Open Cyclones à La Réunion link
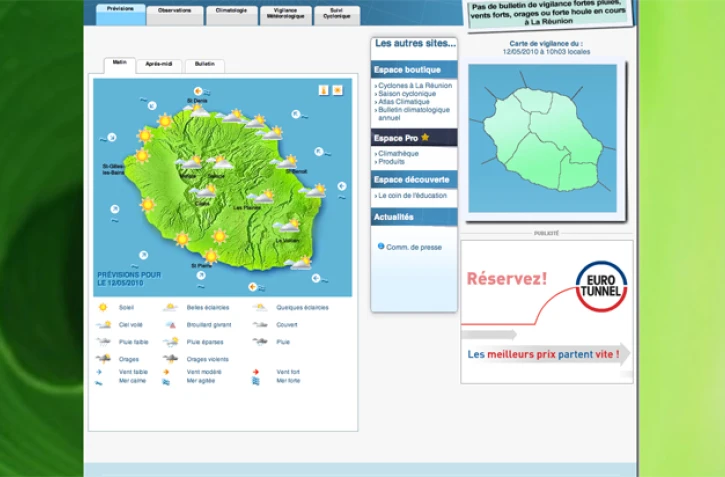This screenshot has height=477, width=725. pyautogui.click(x=415, y=86)
